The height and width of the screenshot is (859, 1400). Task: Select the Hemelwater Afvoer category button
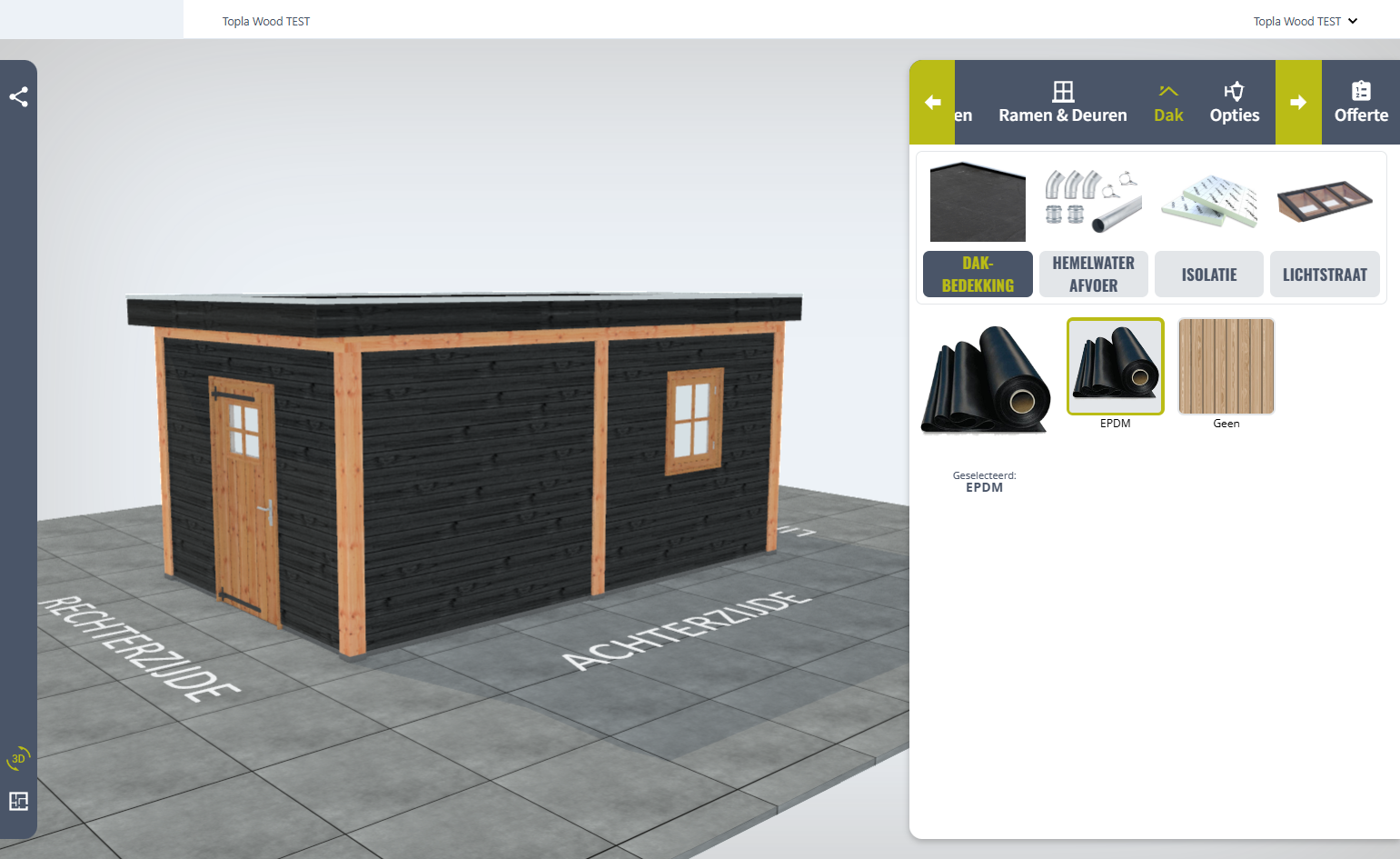click(1094, 274)
